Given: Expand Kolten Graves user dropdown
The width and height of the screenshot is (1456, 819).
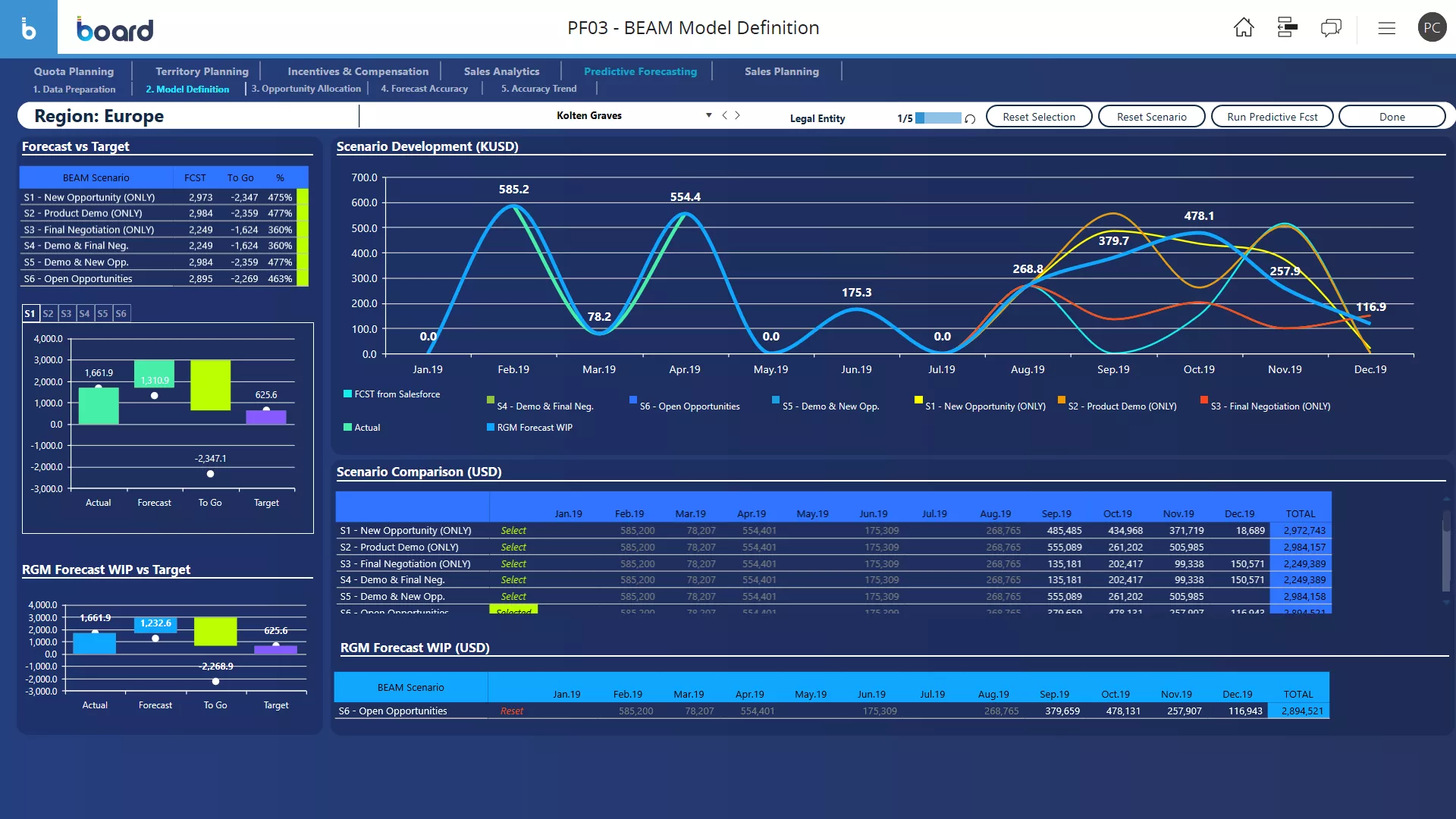Looking at the screenshot, I should (x=708, y=115).
